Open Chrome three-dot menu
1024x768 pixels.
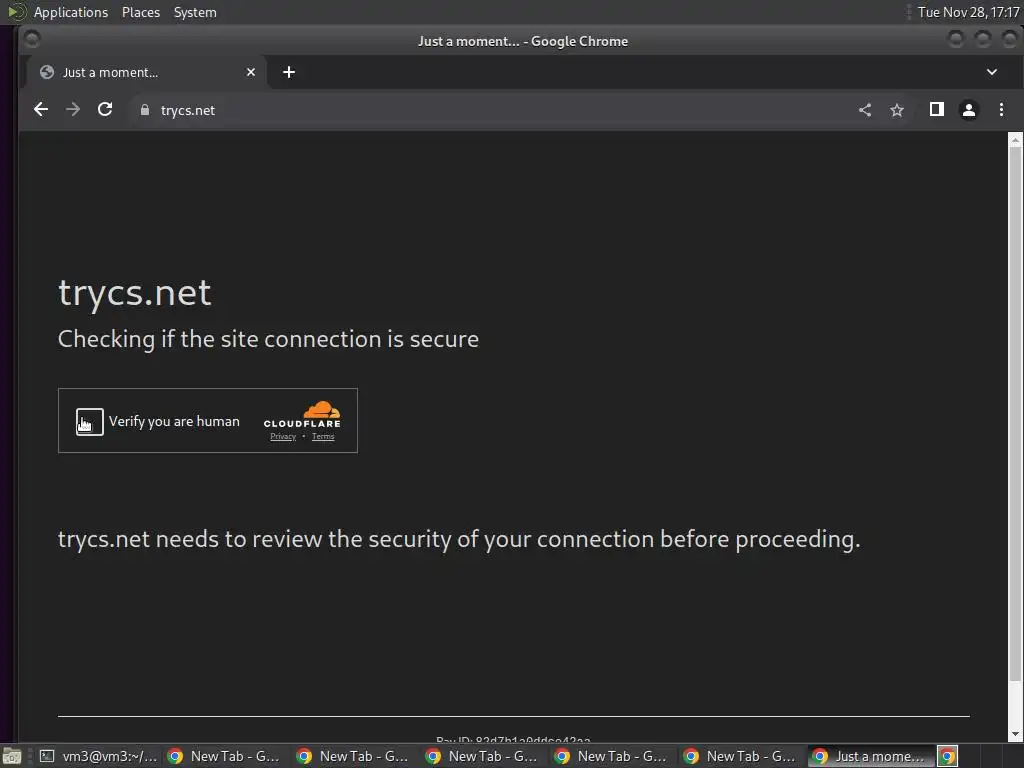point(1001,110)
